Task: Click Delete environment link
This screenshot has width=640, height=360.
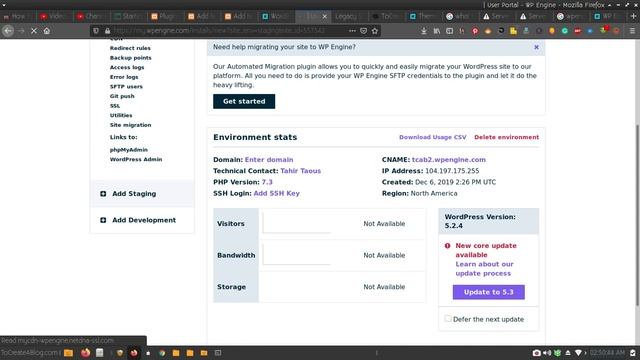Action: pos(507,137)
